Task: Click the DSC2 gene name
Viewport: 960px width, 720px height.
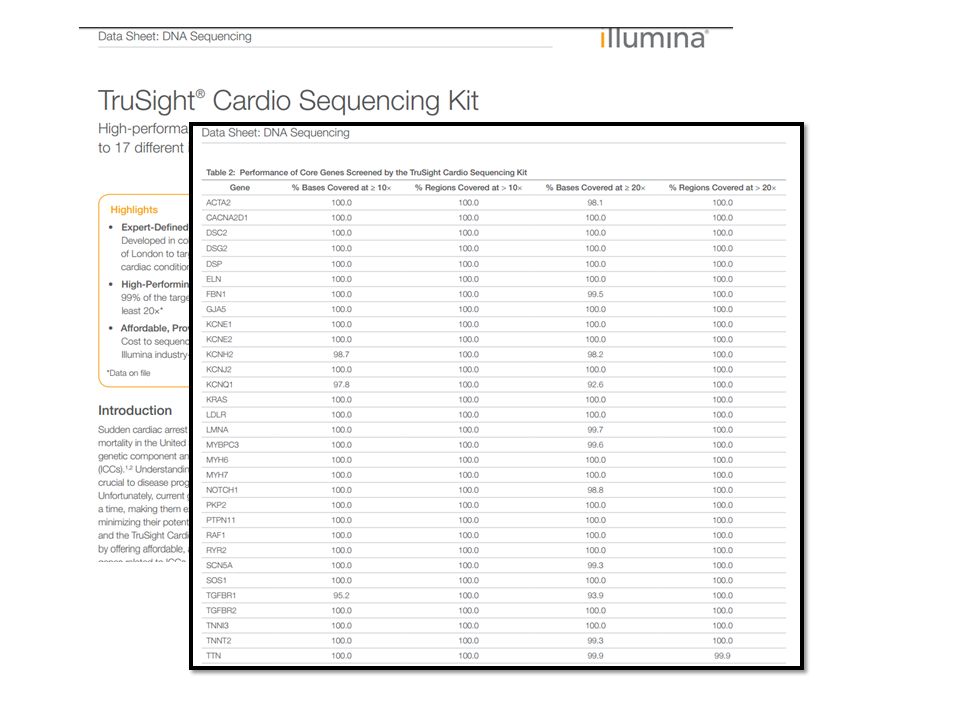Action: (217, 233)
